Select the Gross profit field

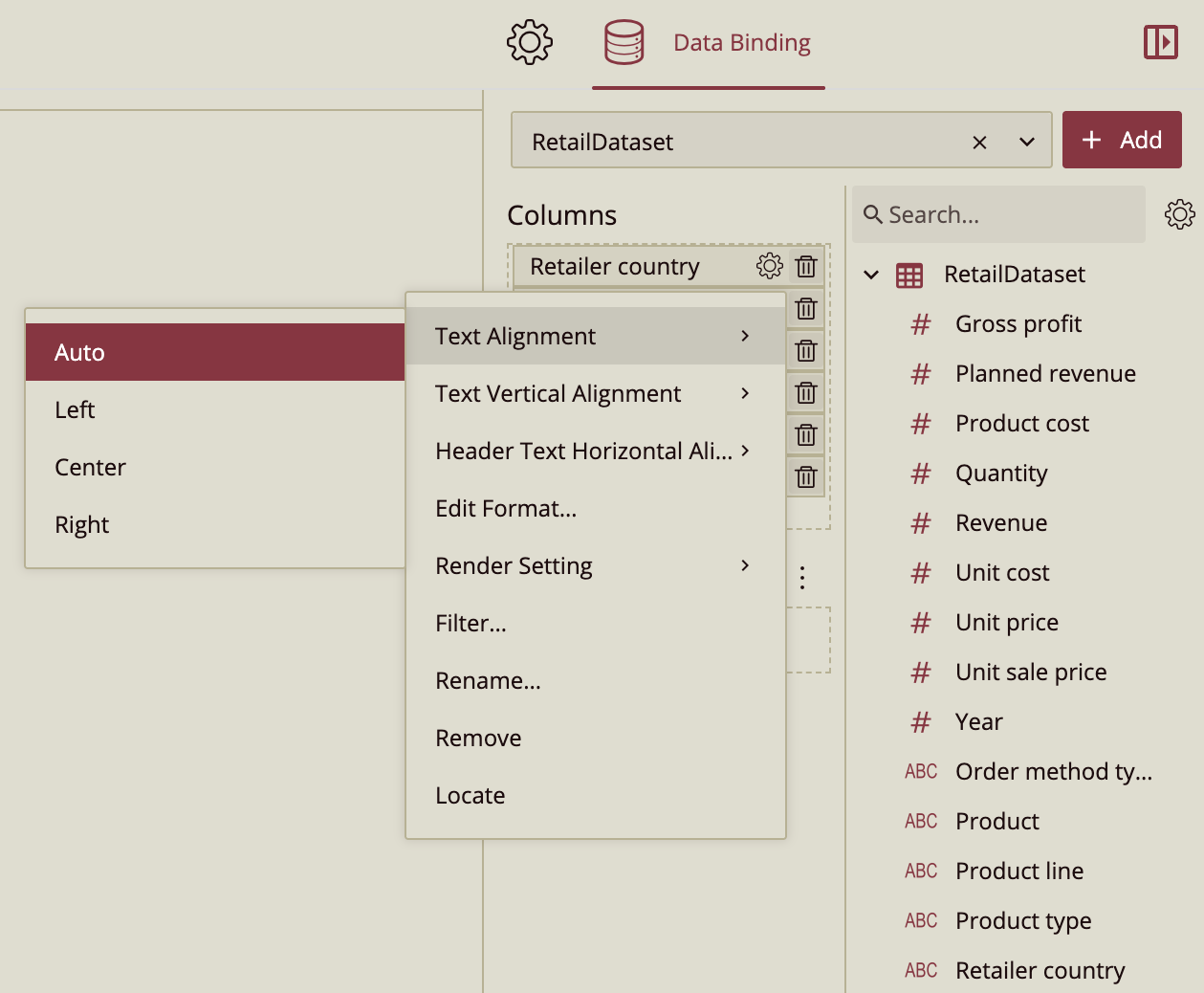pos(1018,324)
